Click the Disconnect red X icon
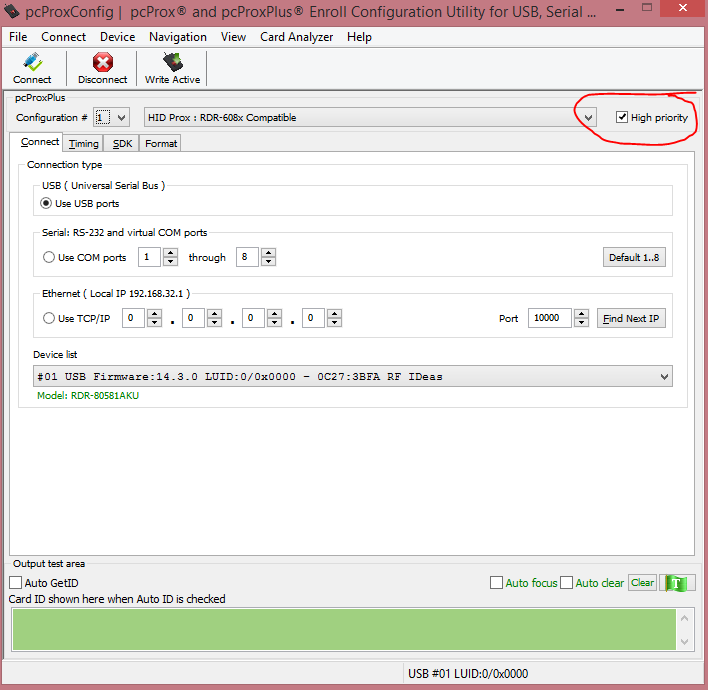The image size is (708, 690). click(102, 62)
